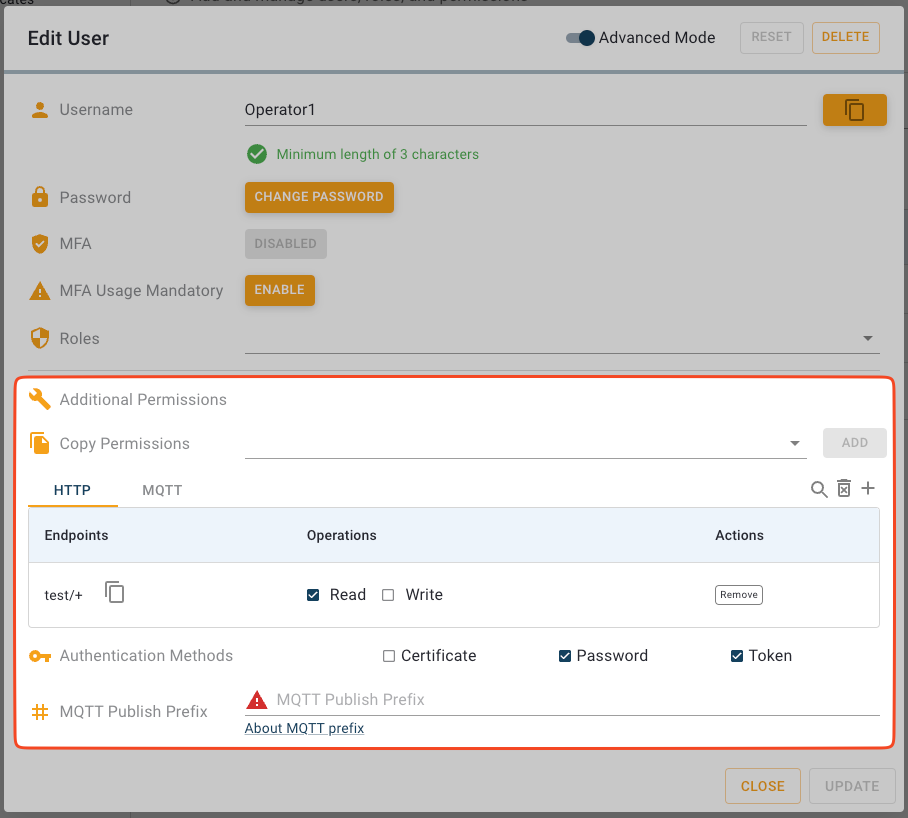Image resolution: width=908 pixels, height=818 pixels.
Task: Click the copy username icon button
Action: 854,110
